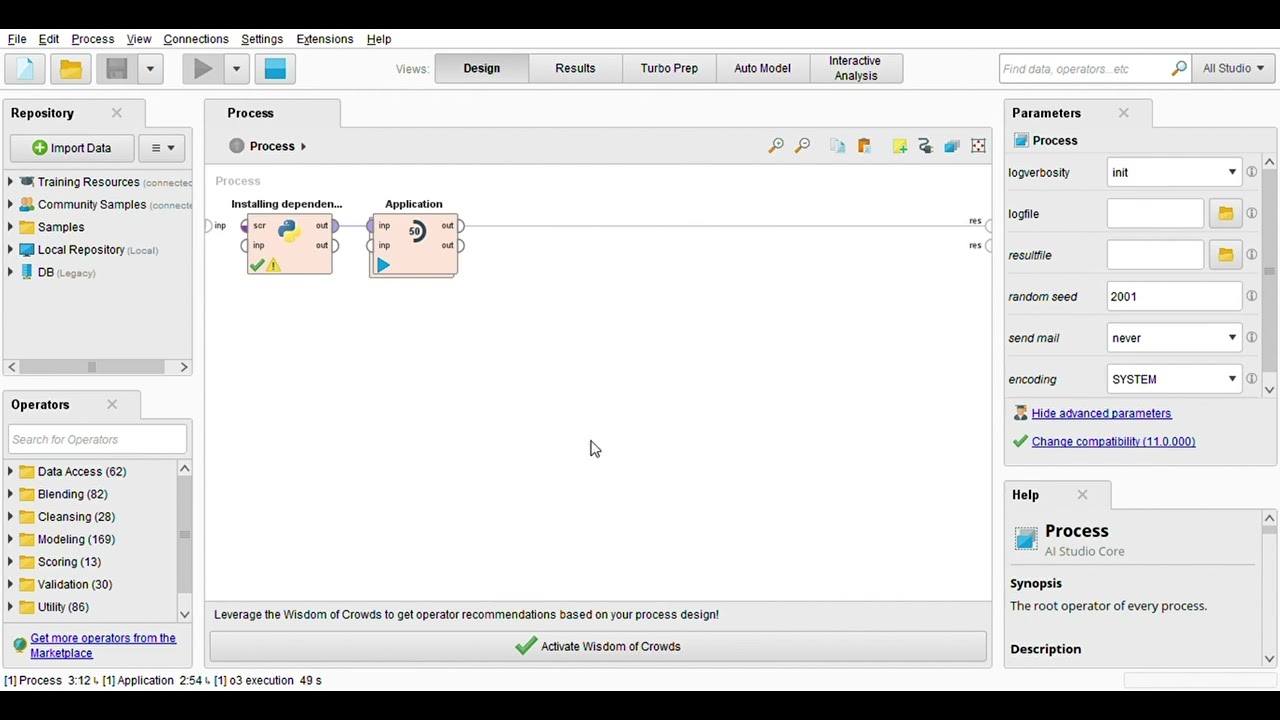Browse for logfile with folder icon
This screenshot has width=1280, height=720.
pos(1225,213)
